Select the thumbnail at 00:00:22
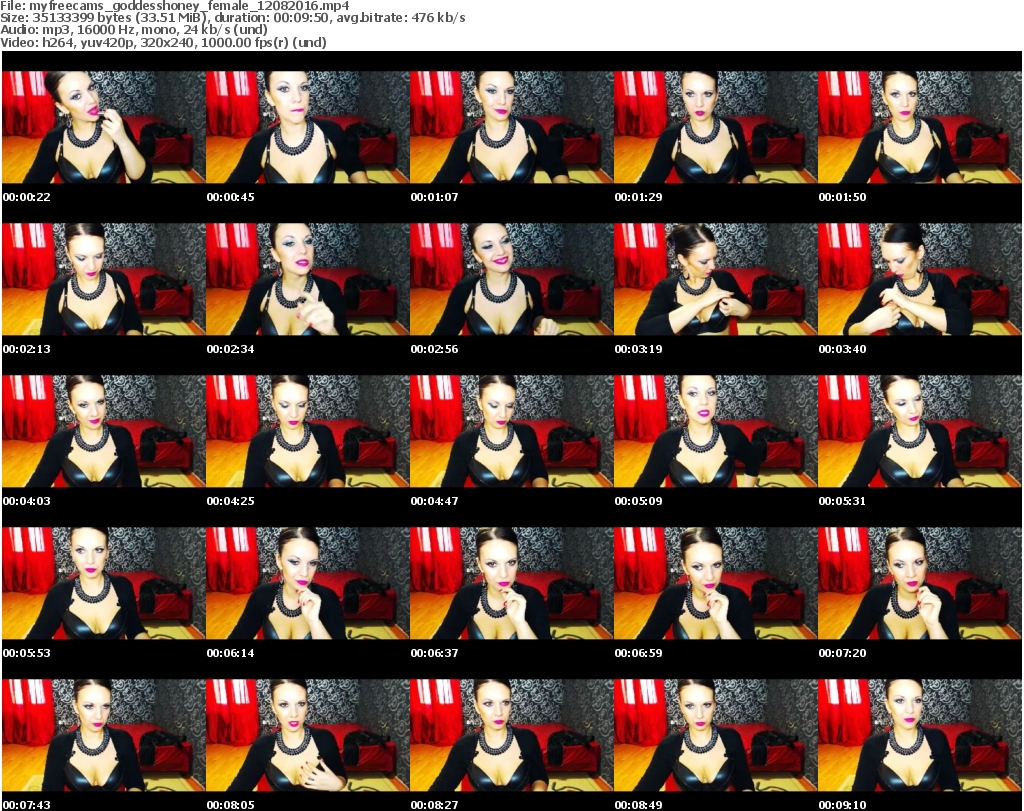1024x811 pixels. tap(103, 127)
